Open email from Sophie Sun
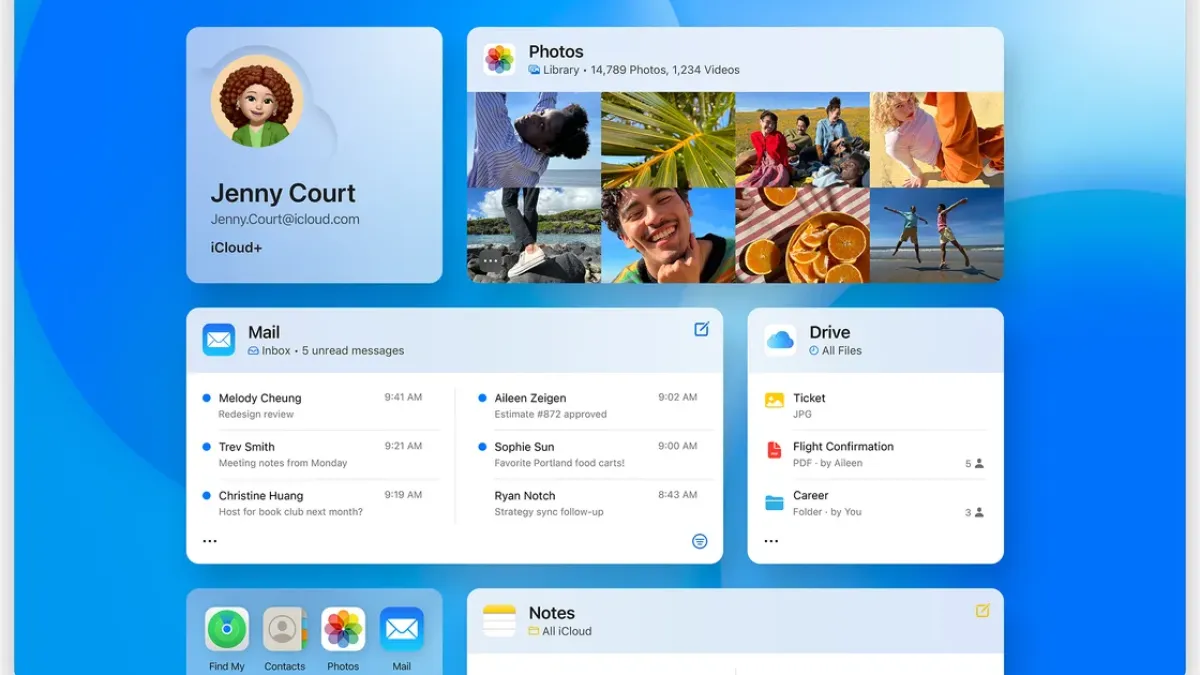The image size is (1200, 675). (594, 454)
